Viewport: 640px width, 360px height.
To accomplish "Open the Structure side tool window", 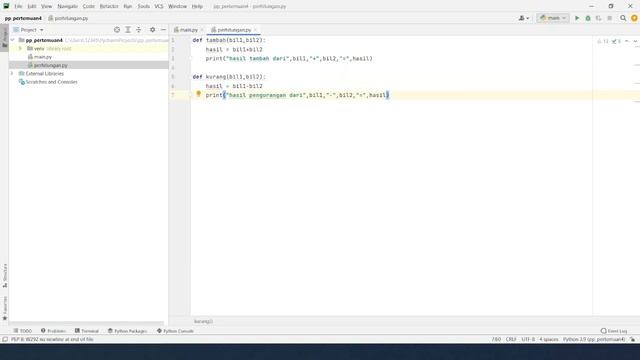I will point(5,276).
